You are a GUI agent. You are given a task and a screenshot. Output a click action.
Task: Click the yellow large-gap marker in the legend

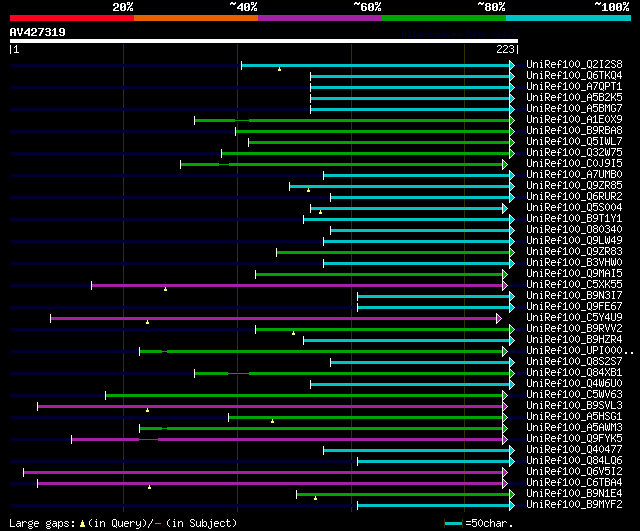[x=82, y=524]
